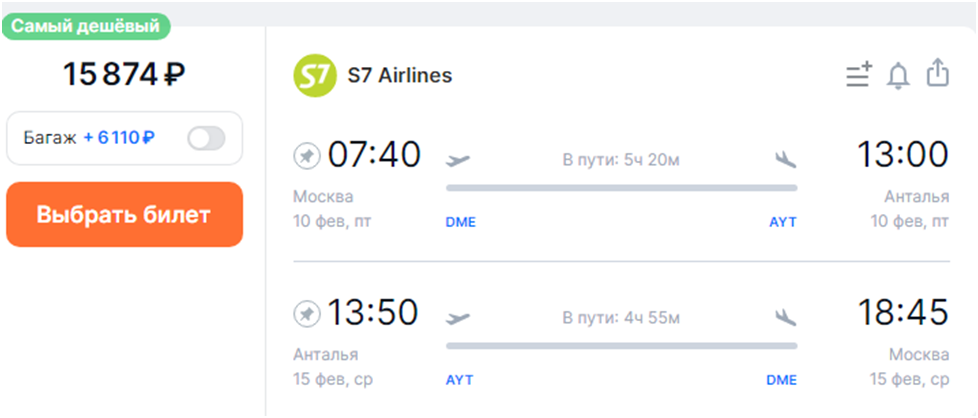This screenshot has height=418, width=978.
Task: Click outbound landing plane icon
Action: 785,159
